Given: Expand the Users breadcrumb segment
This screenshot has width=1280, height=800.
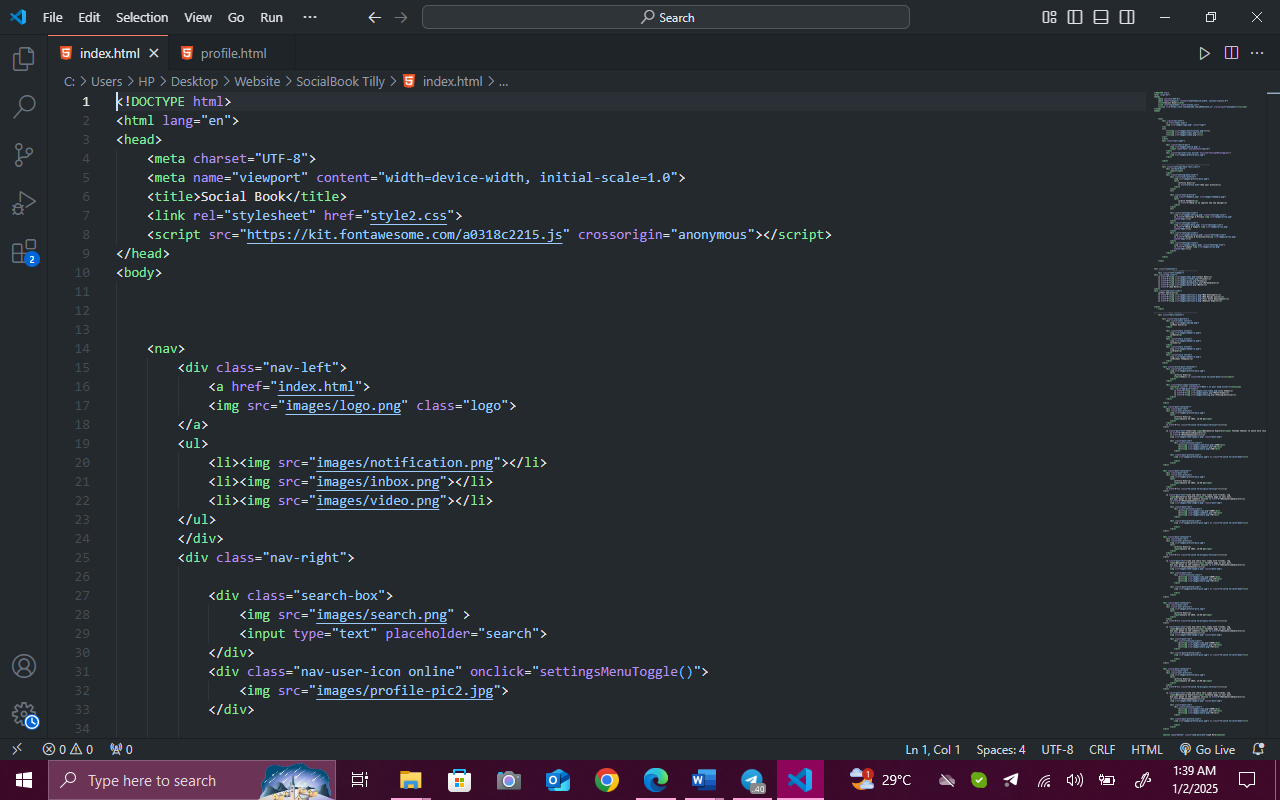Looking at the screenshot, I should point(106,82).
